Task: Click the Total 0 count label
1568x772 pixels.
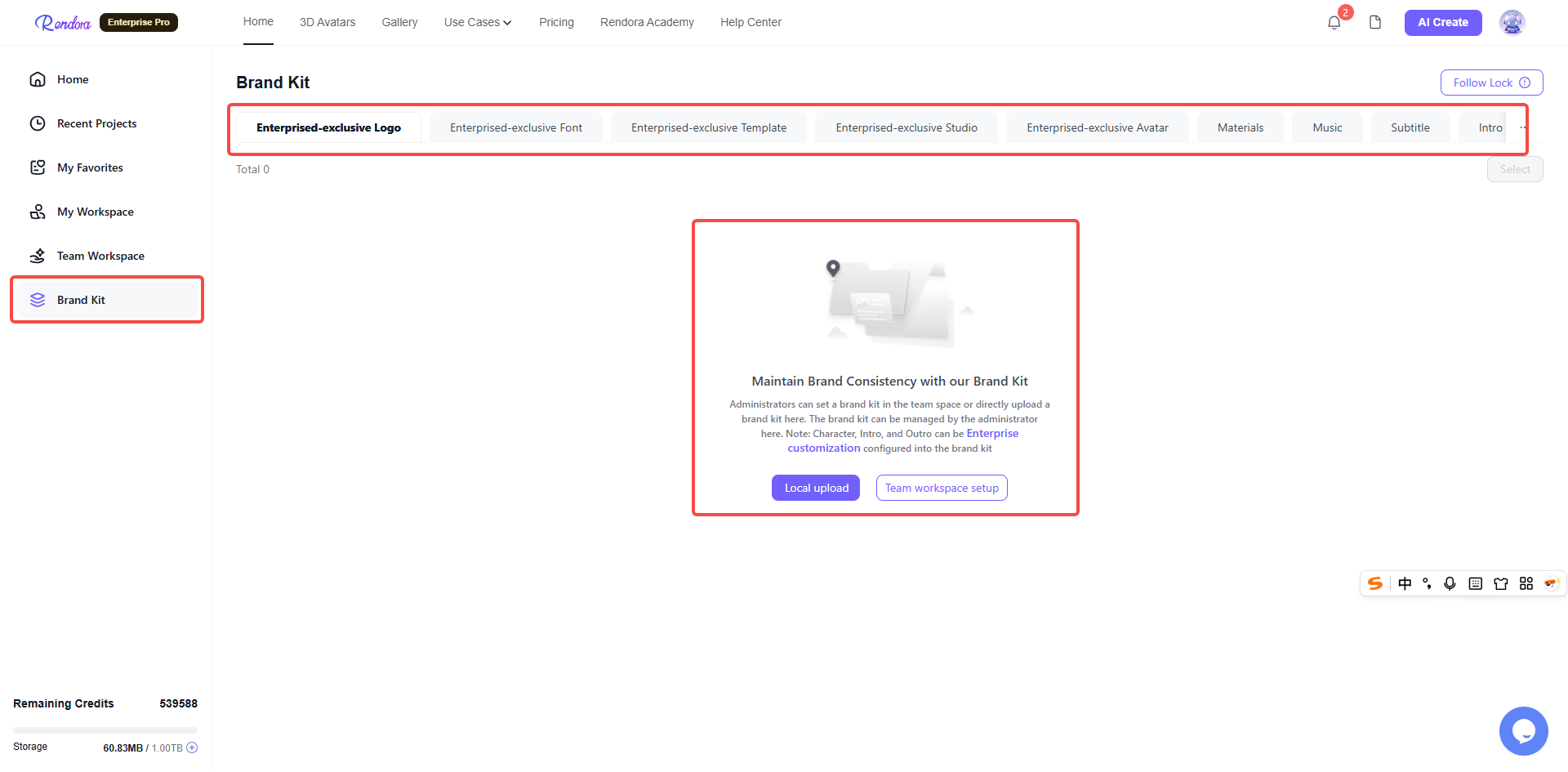Action: [x=252, y=169]
